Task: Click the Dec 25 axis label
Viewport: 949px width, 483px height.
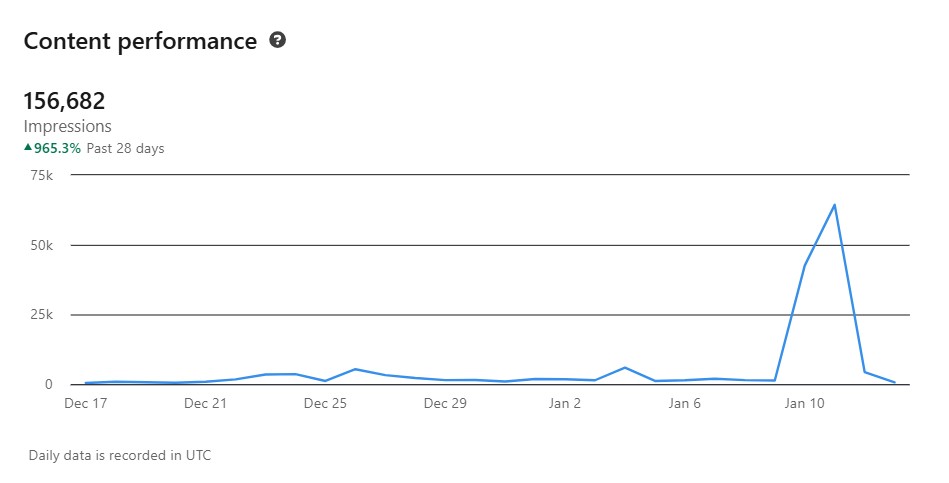Action: click(325, 404)
